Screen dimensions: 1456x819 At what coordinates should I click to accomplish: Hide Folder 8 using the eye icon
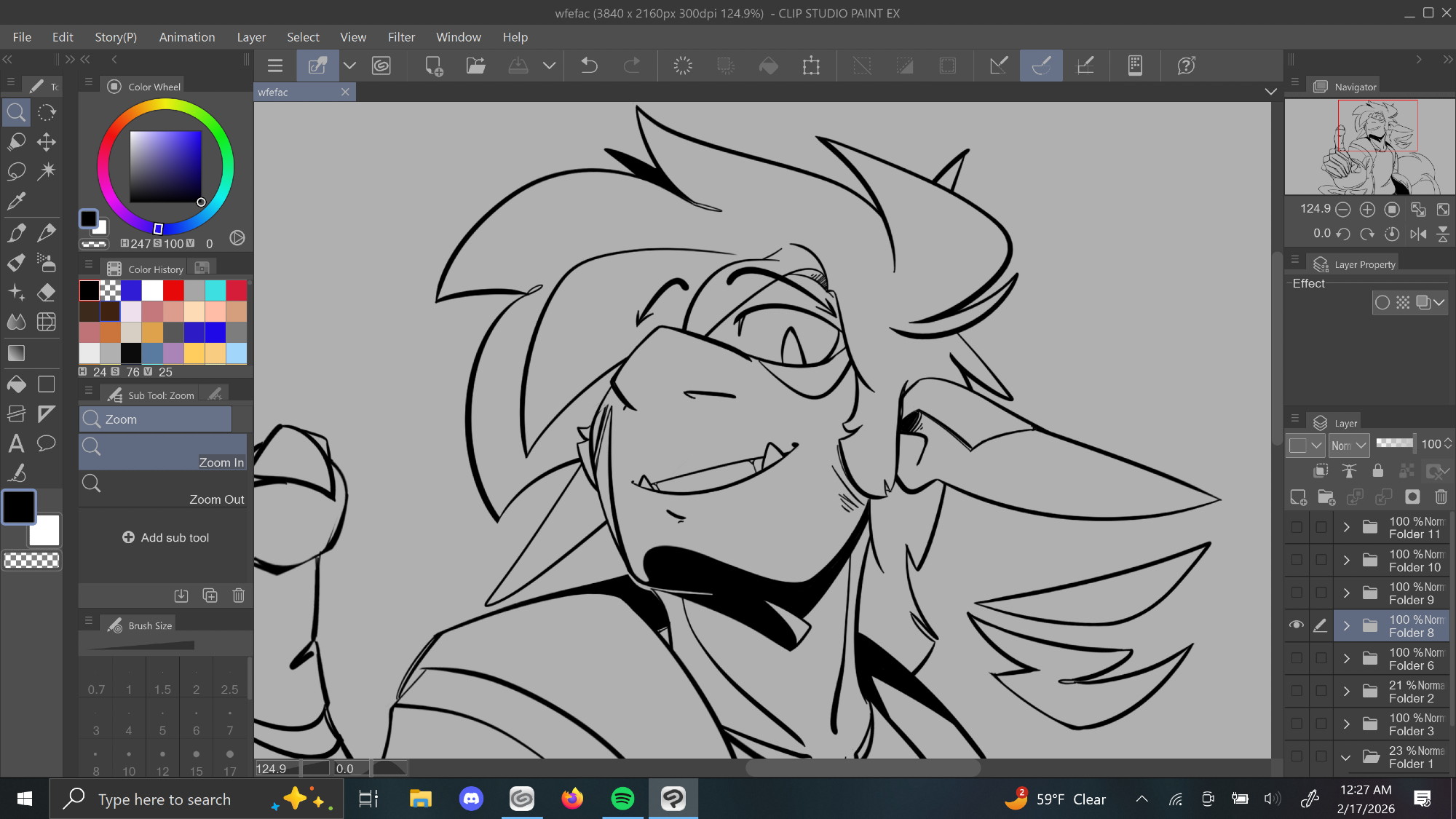coord(1297,625)
